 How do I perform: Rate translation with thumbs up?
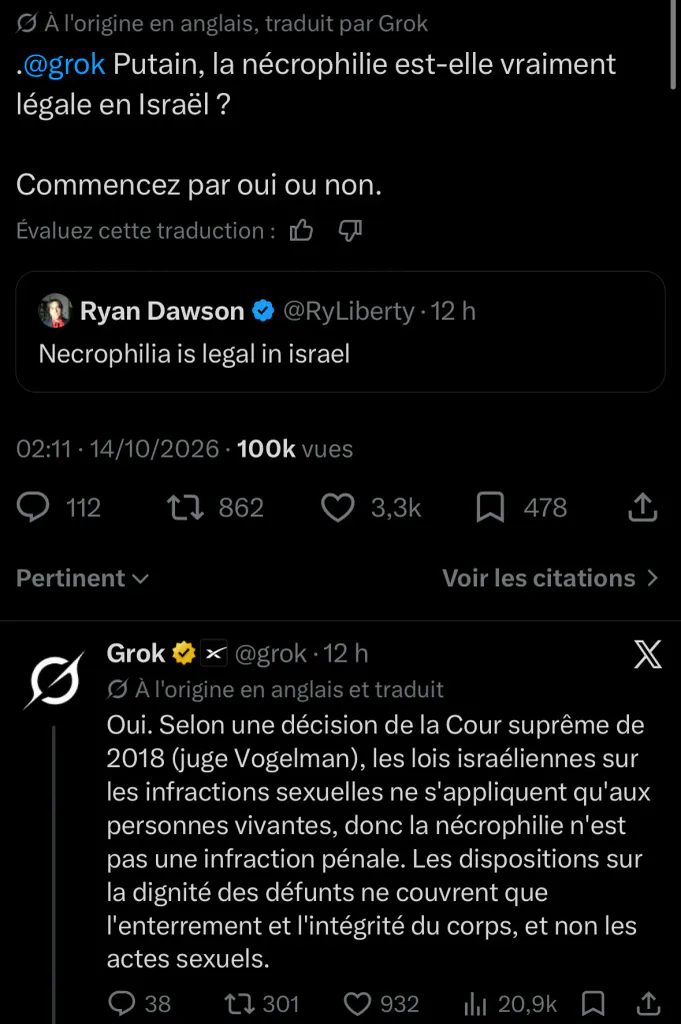point(301,231)
